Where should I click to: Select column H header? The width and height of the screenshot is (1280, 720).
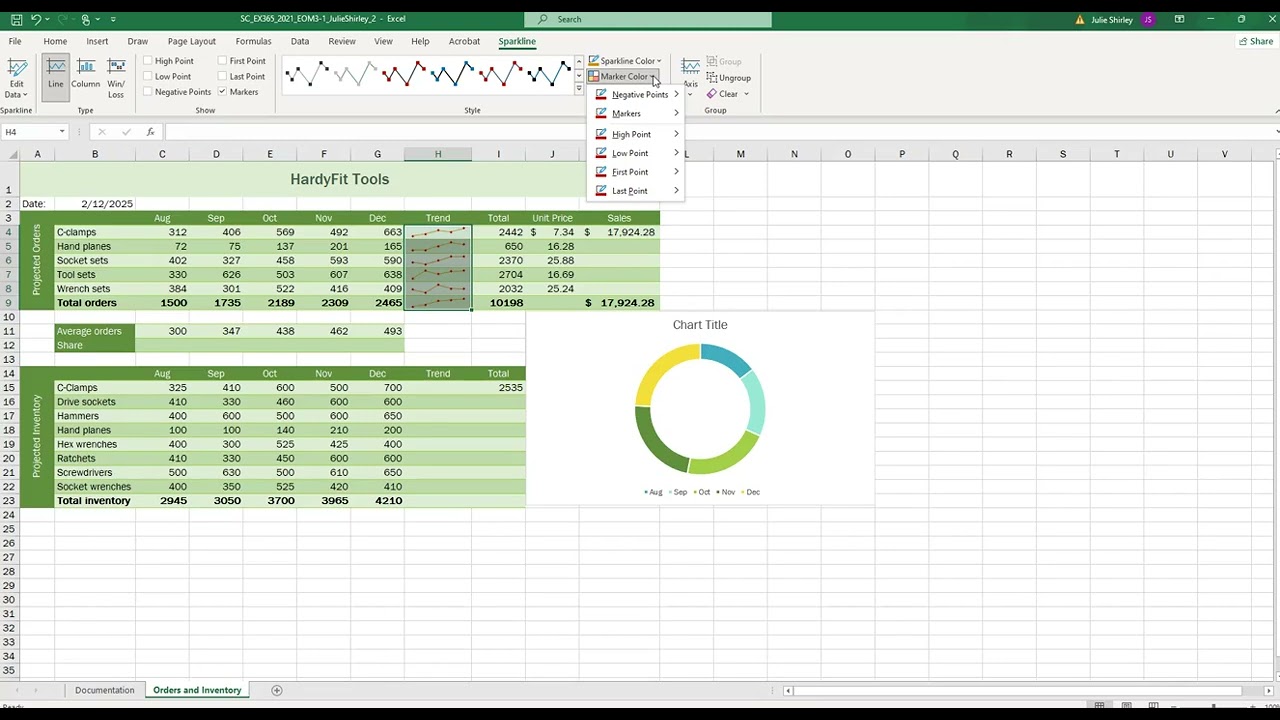tap(438, 154)
